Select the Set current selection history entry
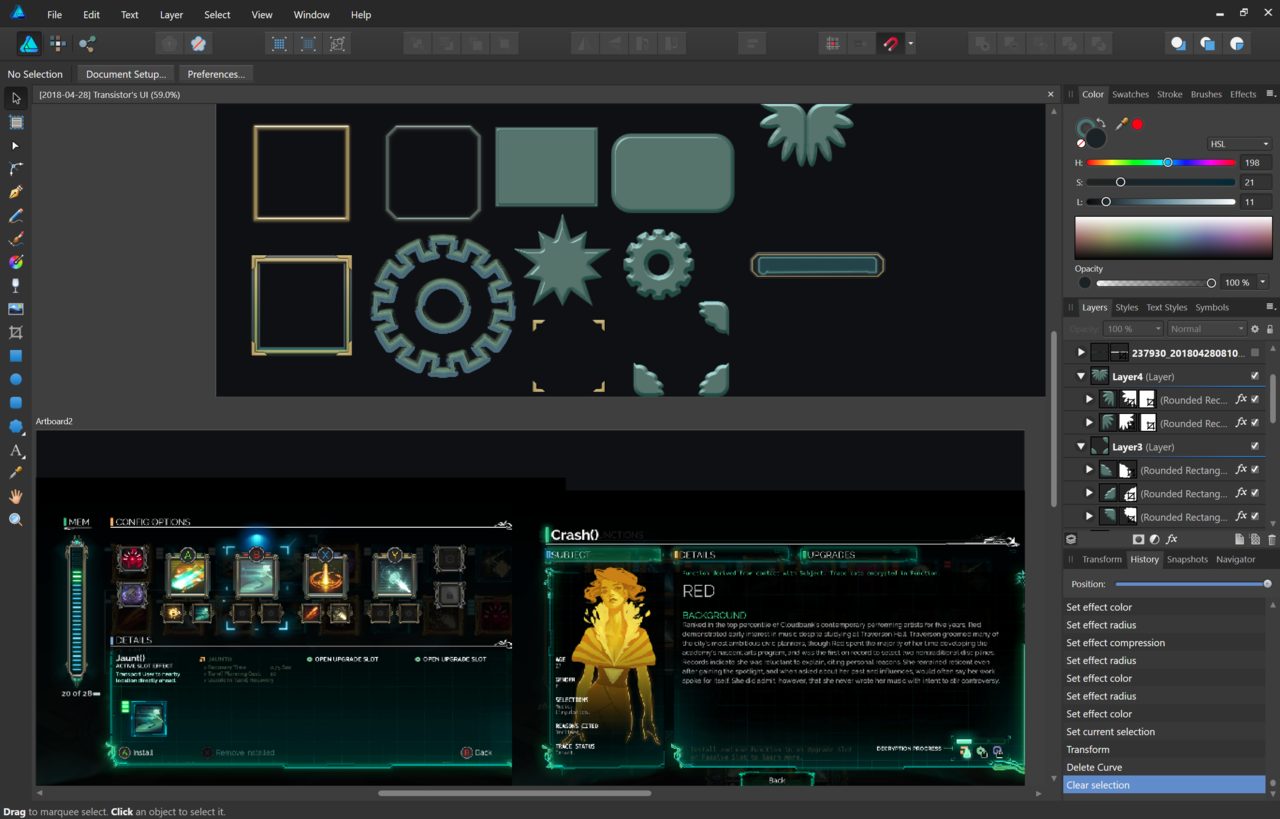 click(1164, 732)
